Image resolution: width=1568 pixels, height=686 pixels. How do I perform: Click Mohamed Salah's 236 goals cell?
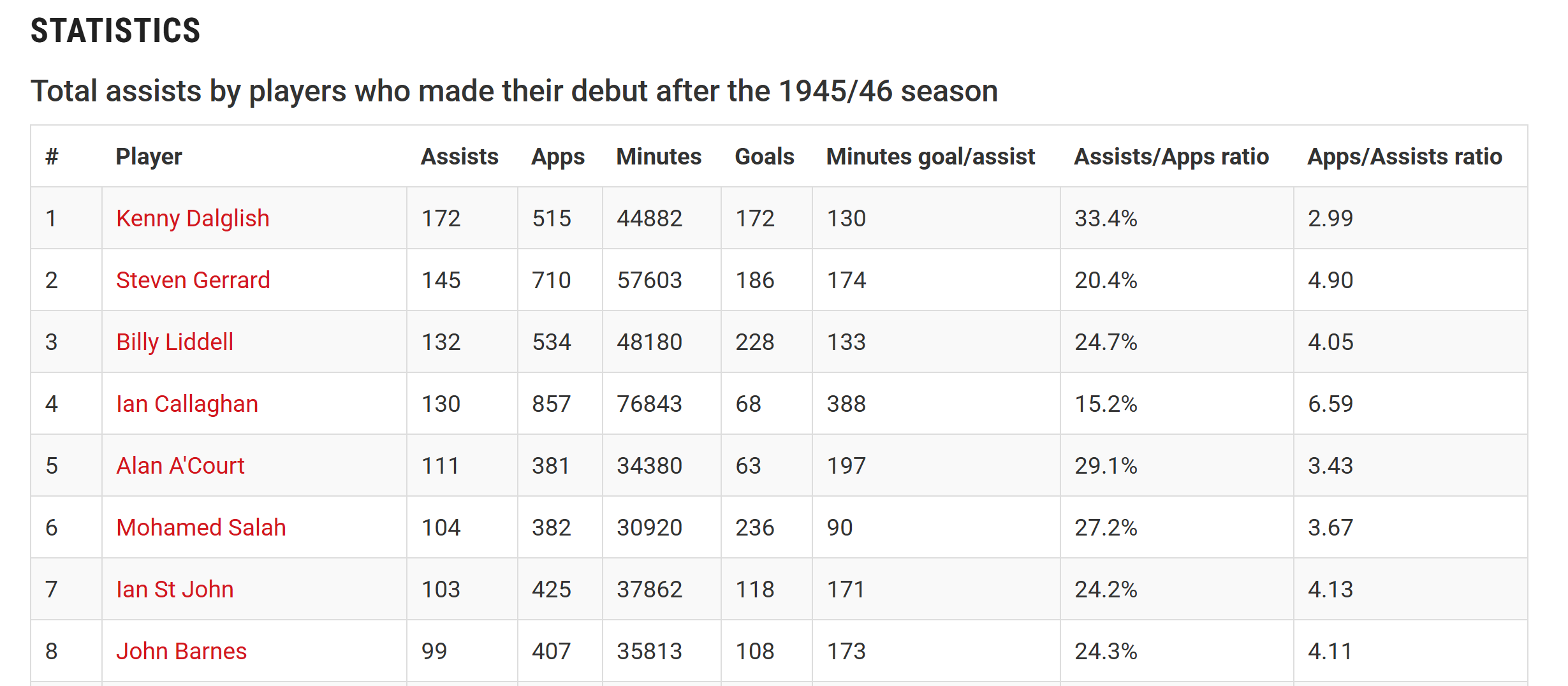click(754, 528)
